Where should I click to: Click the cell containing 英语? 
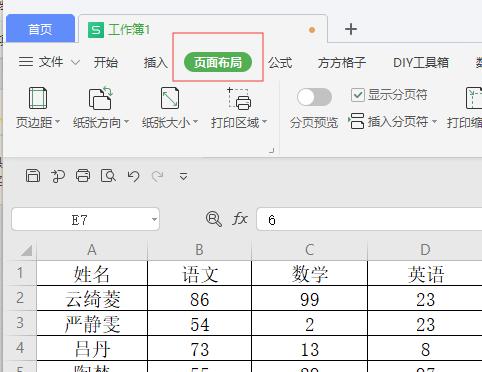click(425, 273)
